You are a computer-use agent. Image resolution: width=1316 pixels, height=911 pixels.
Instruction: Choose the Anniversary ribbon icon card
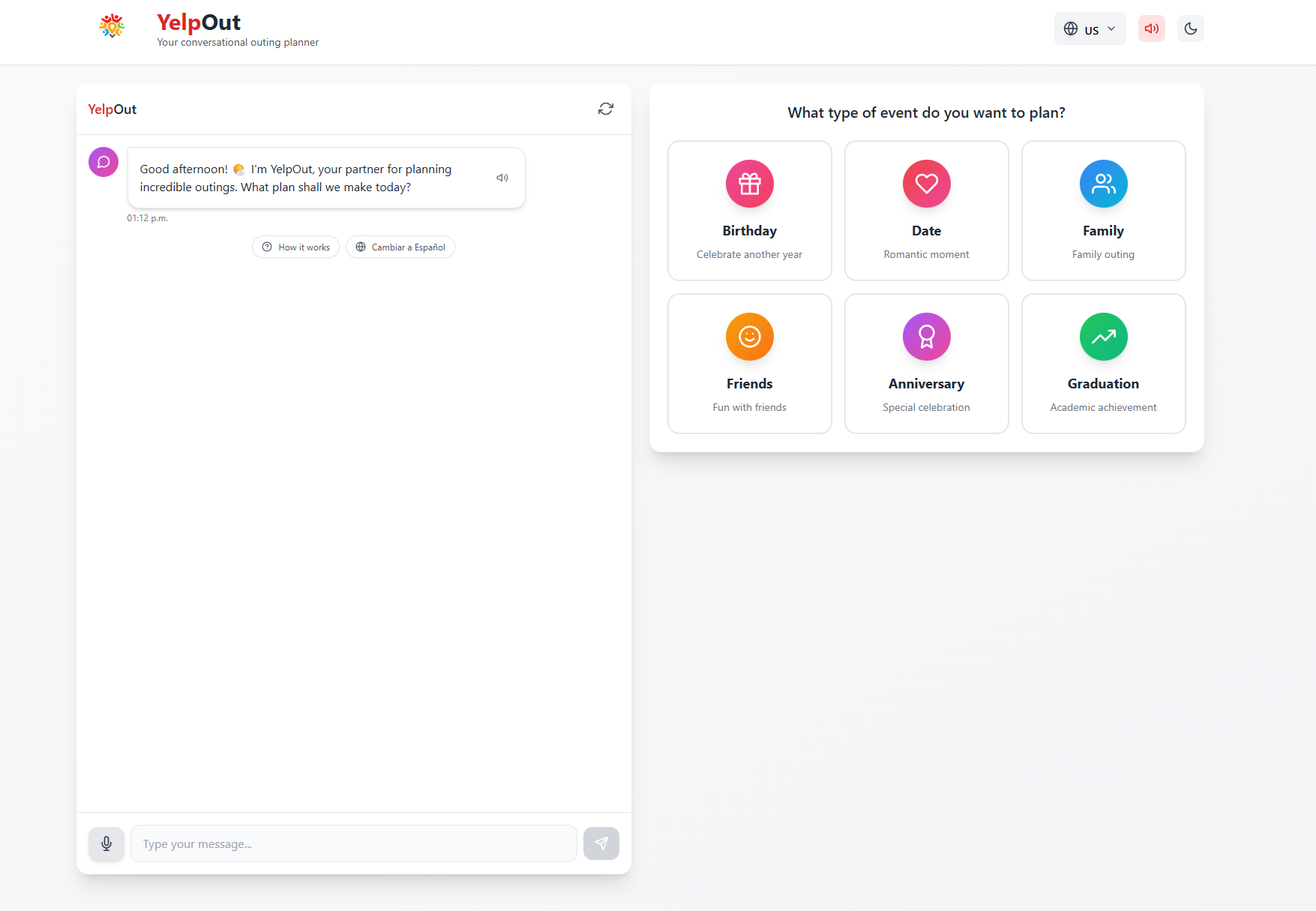pyautogui.click(x=927, y=364)
